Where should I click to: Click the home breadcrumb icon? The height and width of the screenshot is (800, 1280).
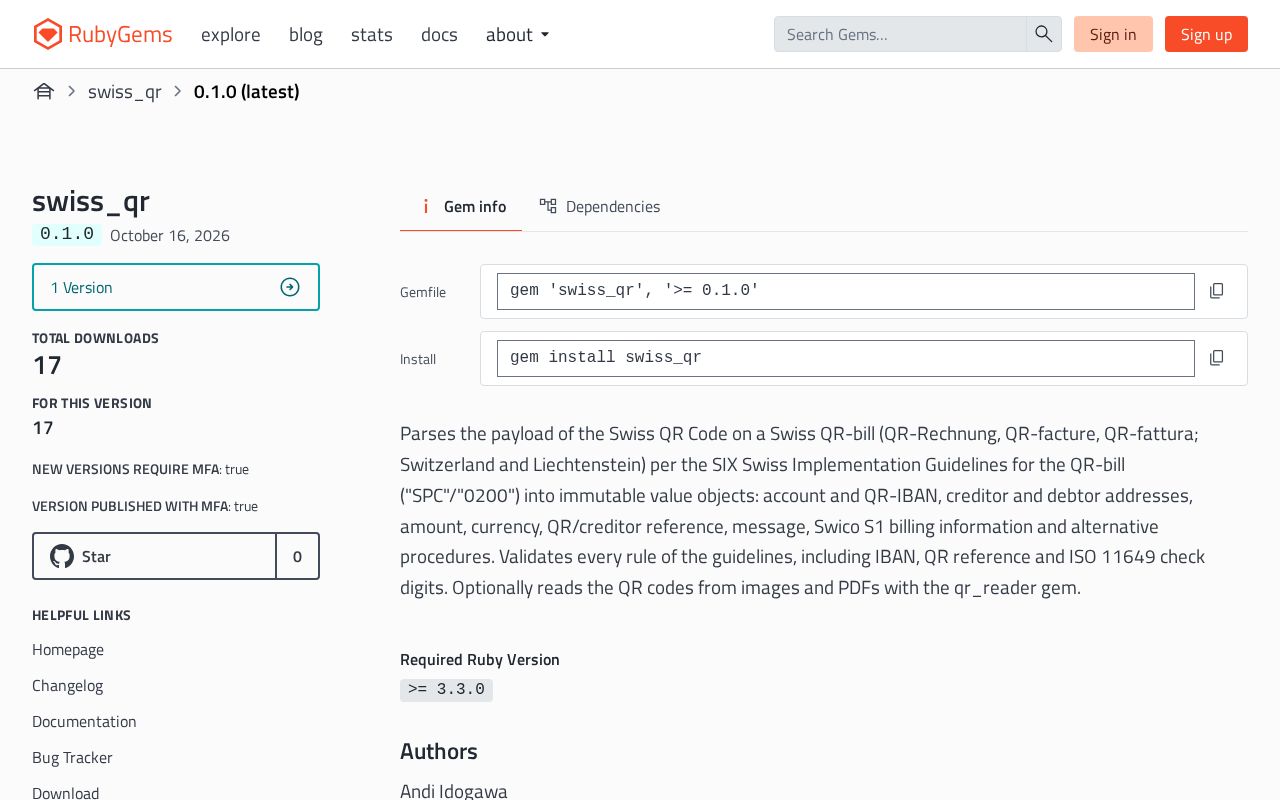43,91
